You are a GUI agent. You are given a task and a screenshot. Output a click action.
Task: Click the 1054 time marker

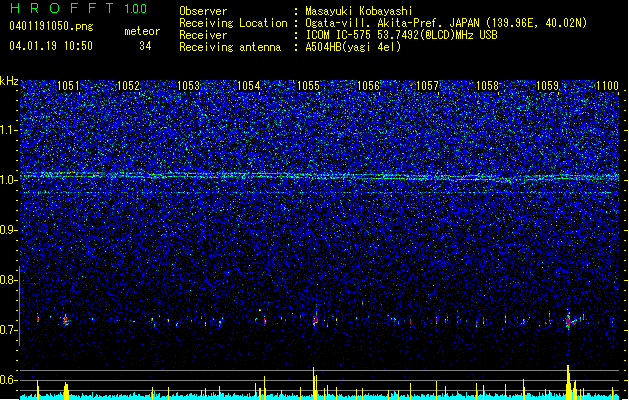248,86
